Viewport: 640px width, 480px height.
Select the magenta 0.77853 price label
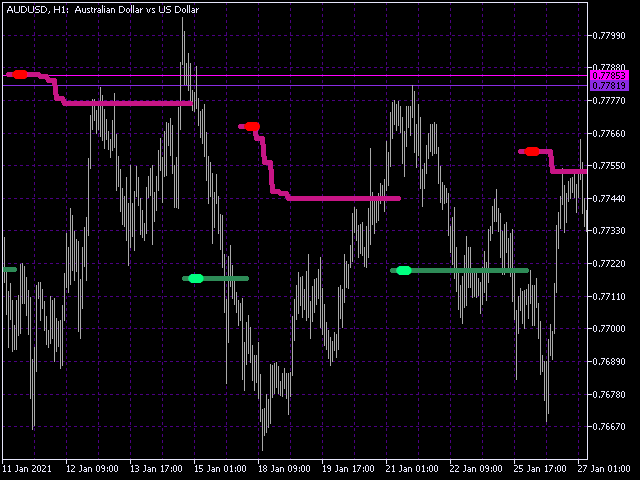pos(609,76)
